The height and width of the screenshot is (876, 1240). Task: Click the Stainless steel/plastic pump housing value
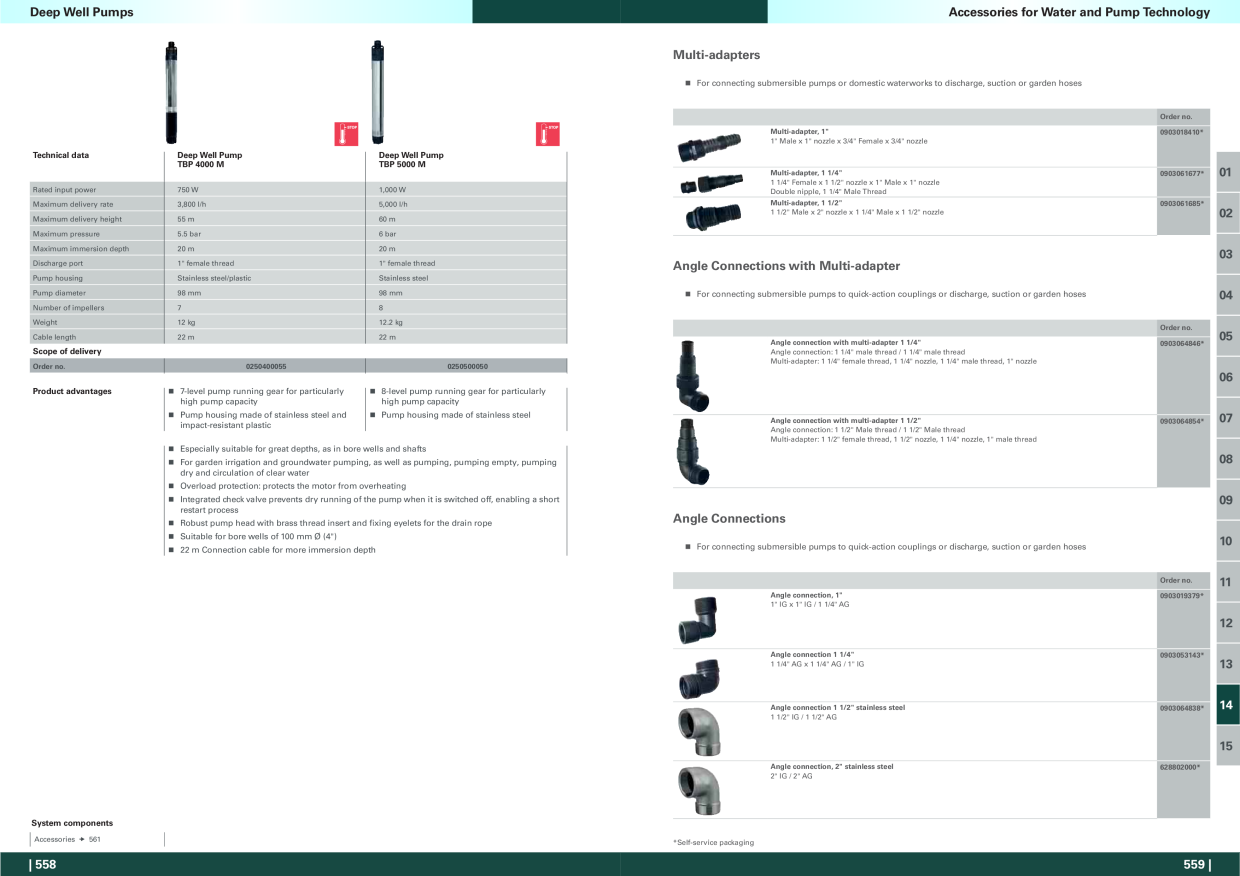pos(214,278)
